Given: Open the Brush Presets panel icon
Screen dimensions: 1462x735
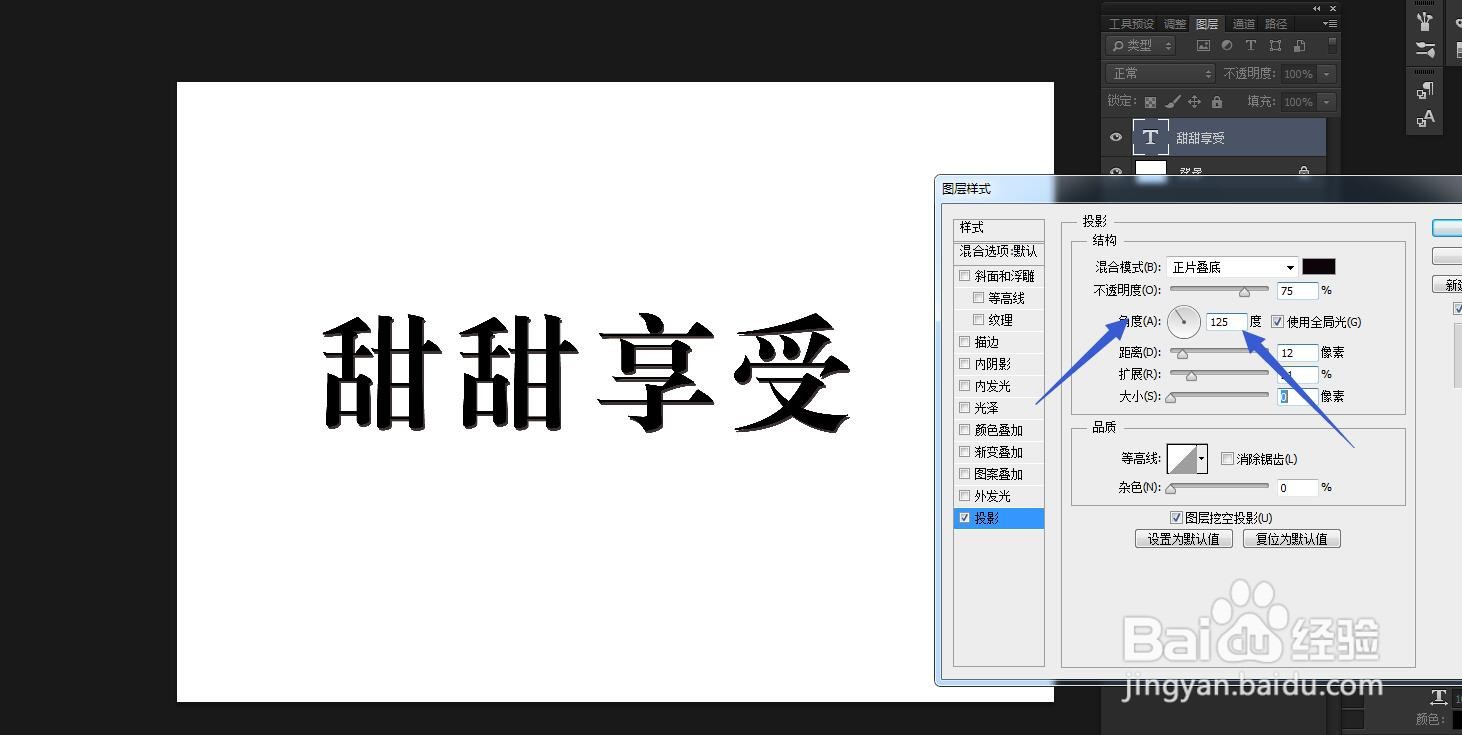Looking at the screenshot, I should click(1424, 20).
